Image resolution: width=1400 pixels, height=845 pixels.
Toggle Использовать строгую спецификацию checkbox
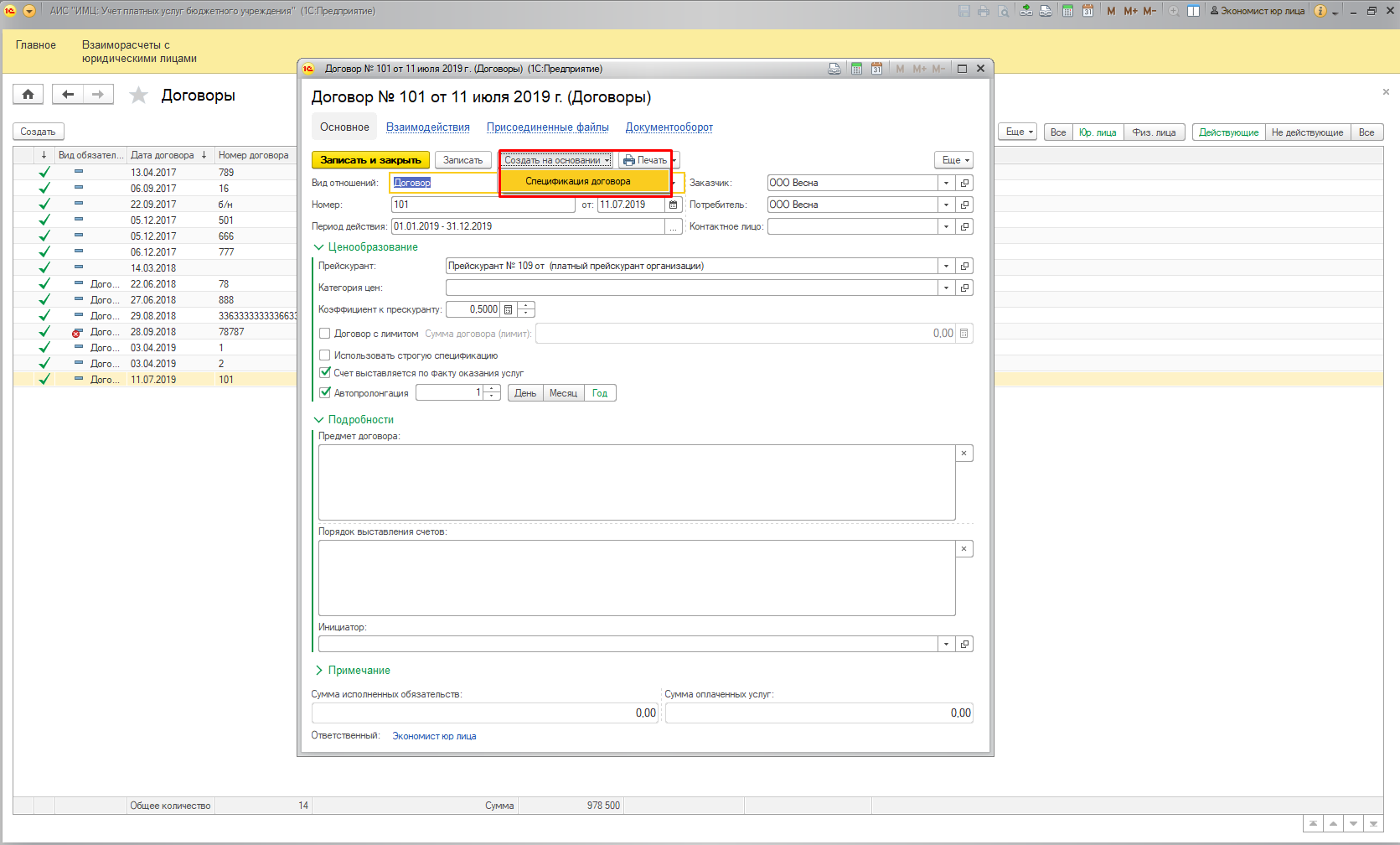tap(325, 355)
